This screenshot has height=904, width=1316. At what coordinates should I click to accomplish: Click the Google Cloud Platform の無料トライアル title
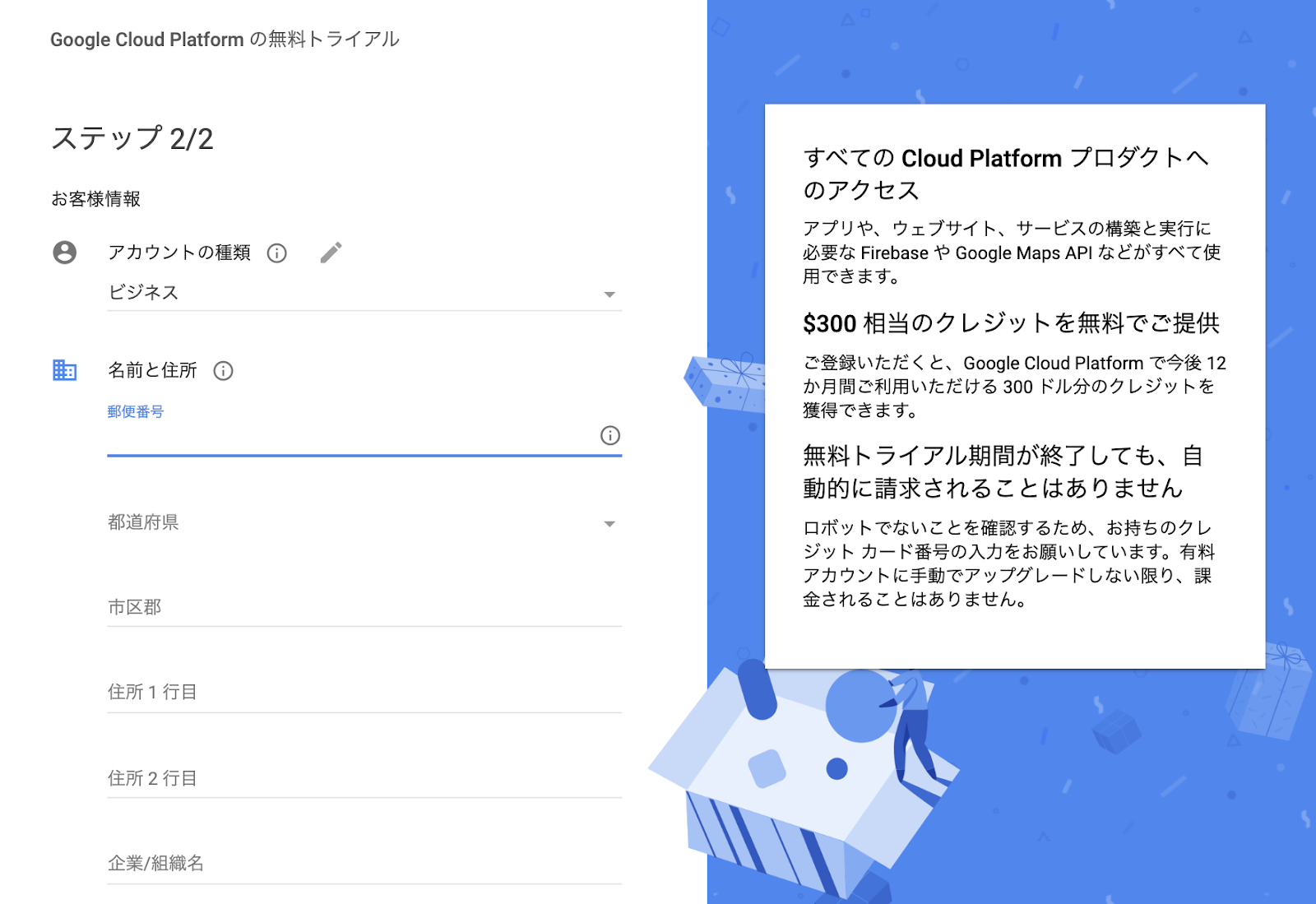tap(225, 39)
